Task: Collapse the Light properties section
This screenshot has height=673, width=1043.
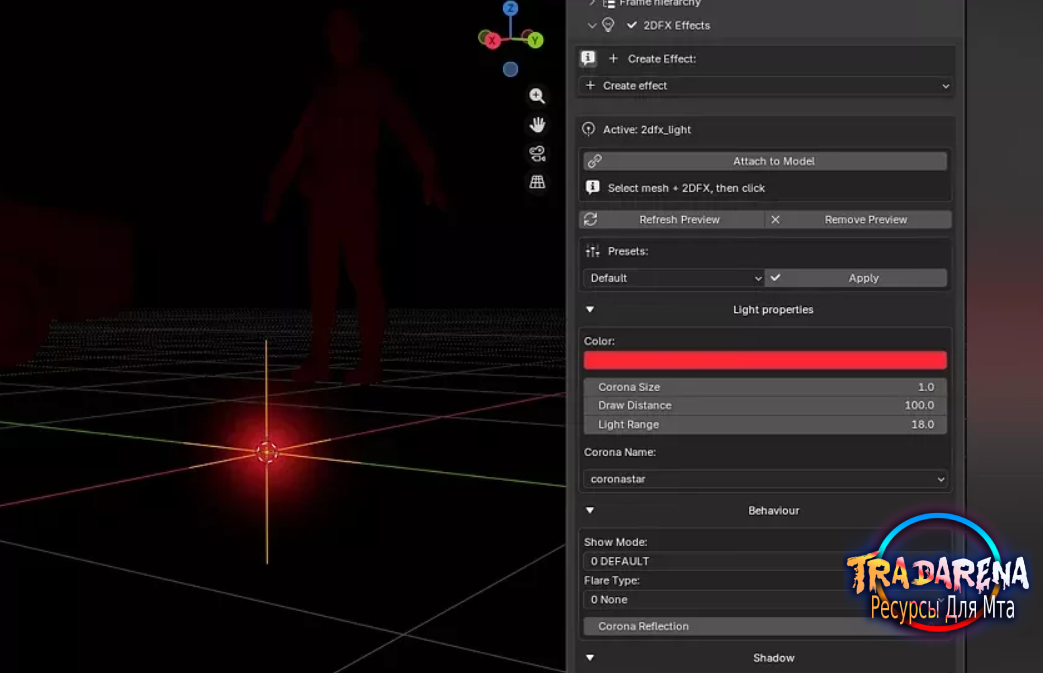Action: point(590,310)
